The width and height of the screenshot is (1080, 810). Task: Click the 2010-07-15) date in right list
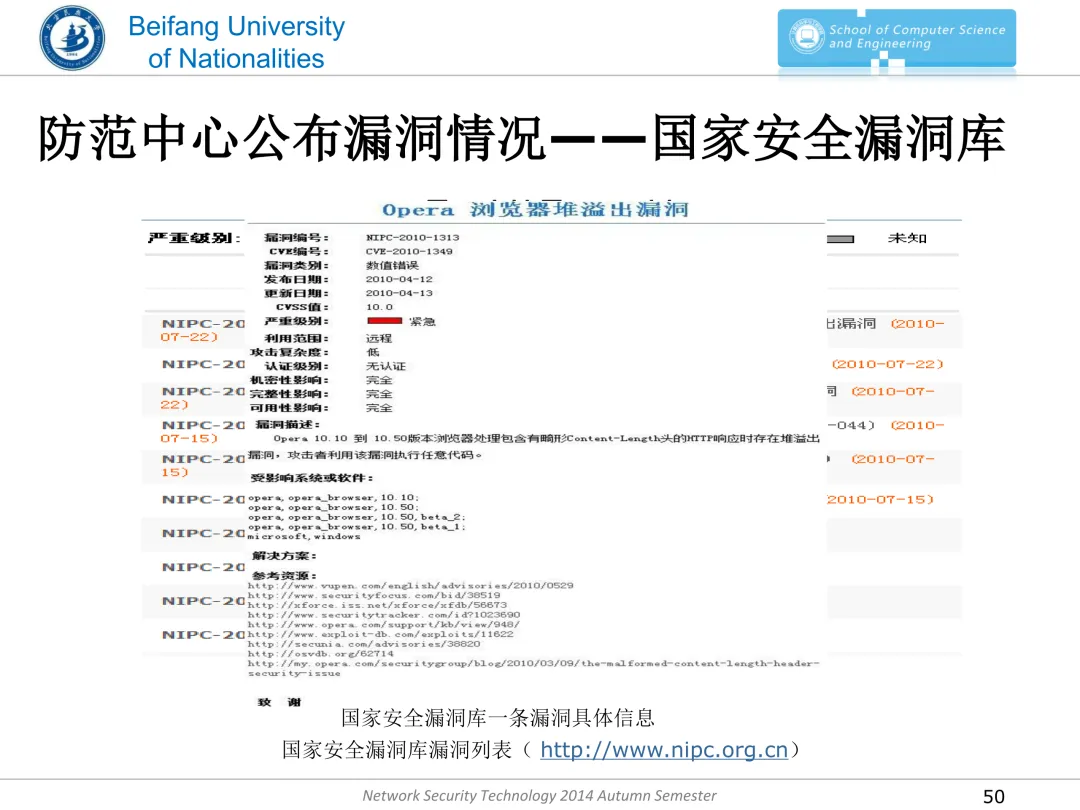(x=880, y=499)
